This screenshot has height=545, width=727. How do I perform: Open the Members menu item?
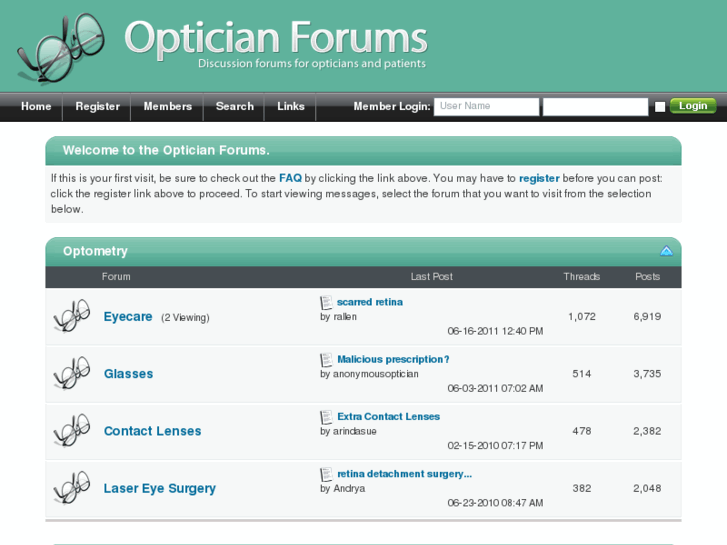[167, 106]
